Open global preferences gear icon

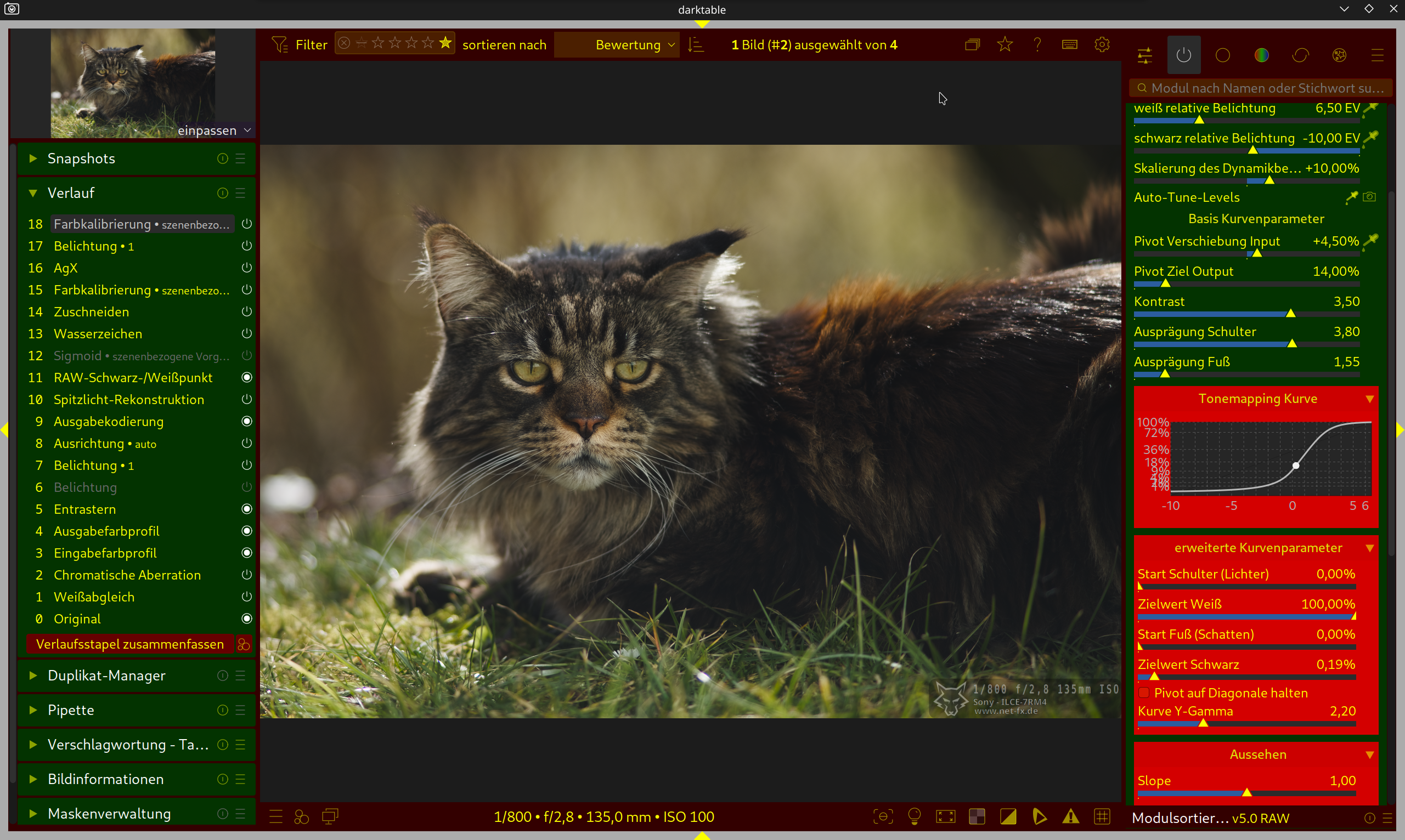coord(1102,44)
